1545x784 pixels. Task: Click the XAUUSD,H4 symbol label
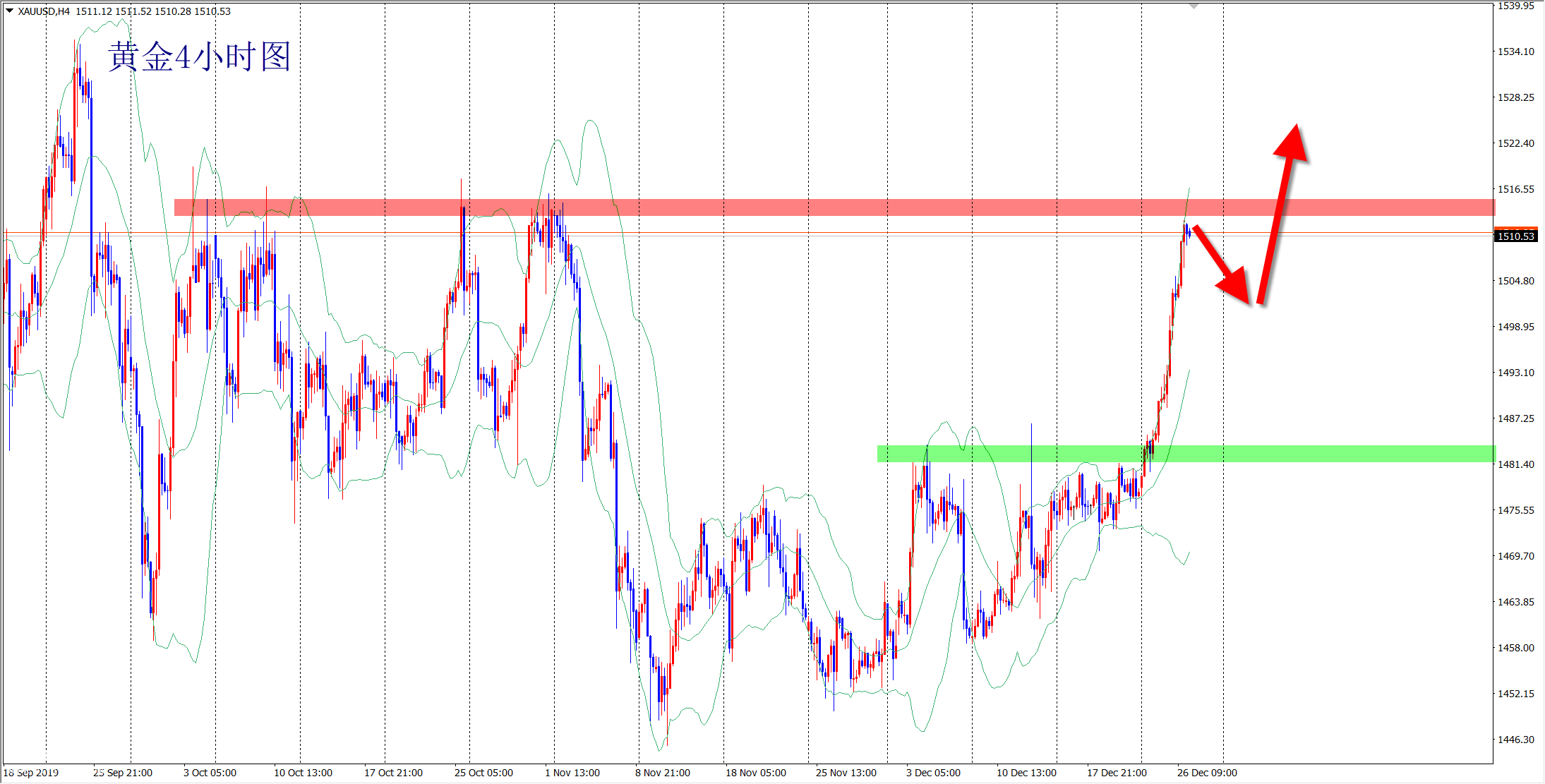point(44,11)
